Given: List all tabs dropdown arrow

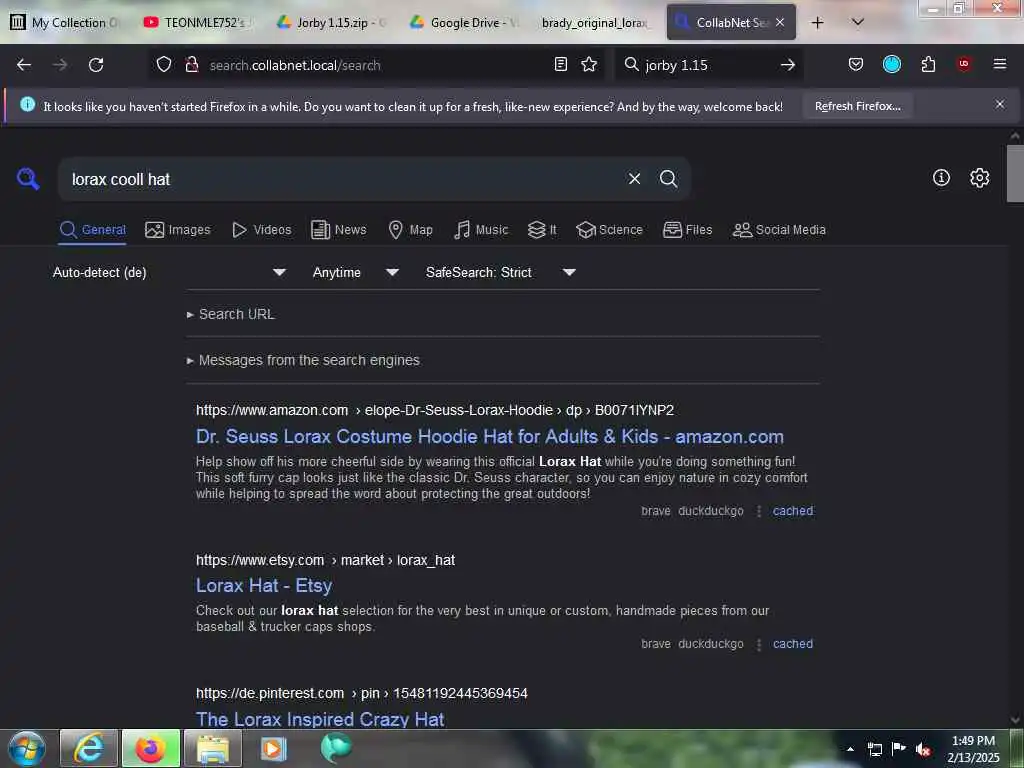Looking at the screenshot, I should [858, 22].
